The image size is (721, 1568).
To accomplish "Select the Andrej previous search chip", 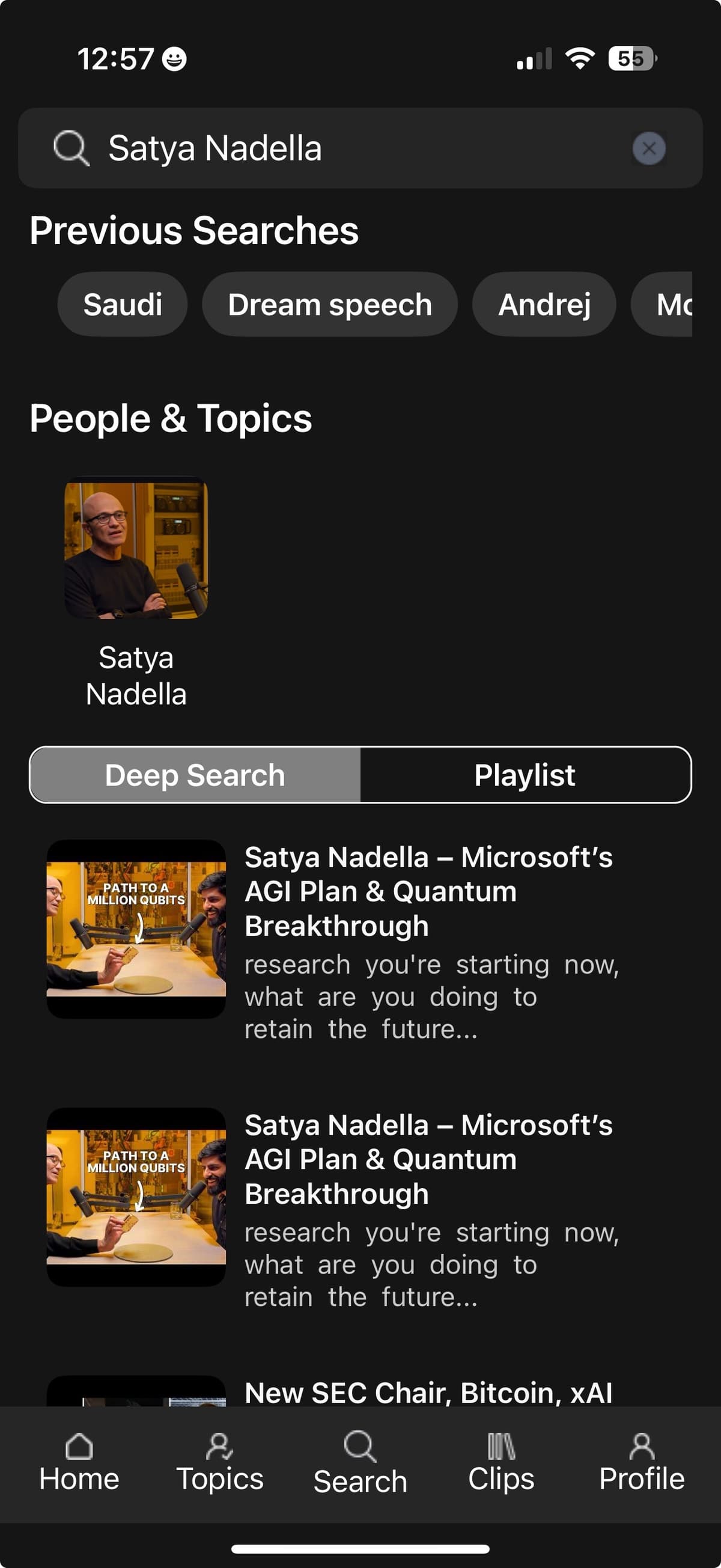I will click(x=544, y=304).
